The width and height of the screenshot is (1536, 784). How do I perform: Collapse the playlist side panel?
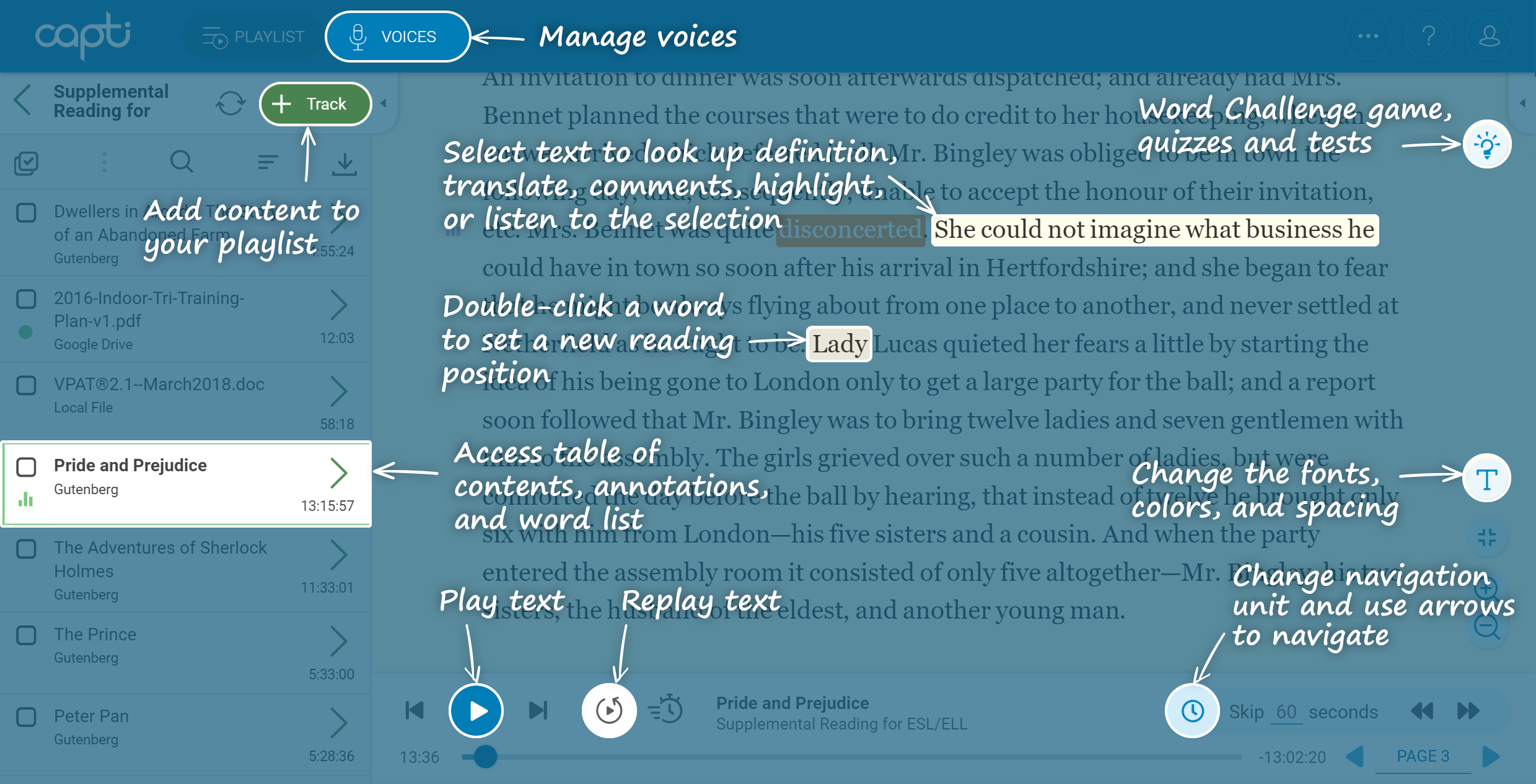click(x=384, y=103)
